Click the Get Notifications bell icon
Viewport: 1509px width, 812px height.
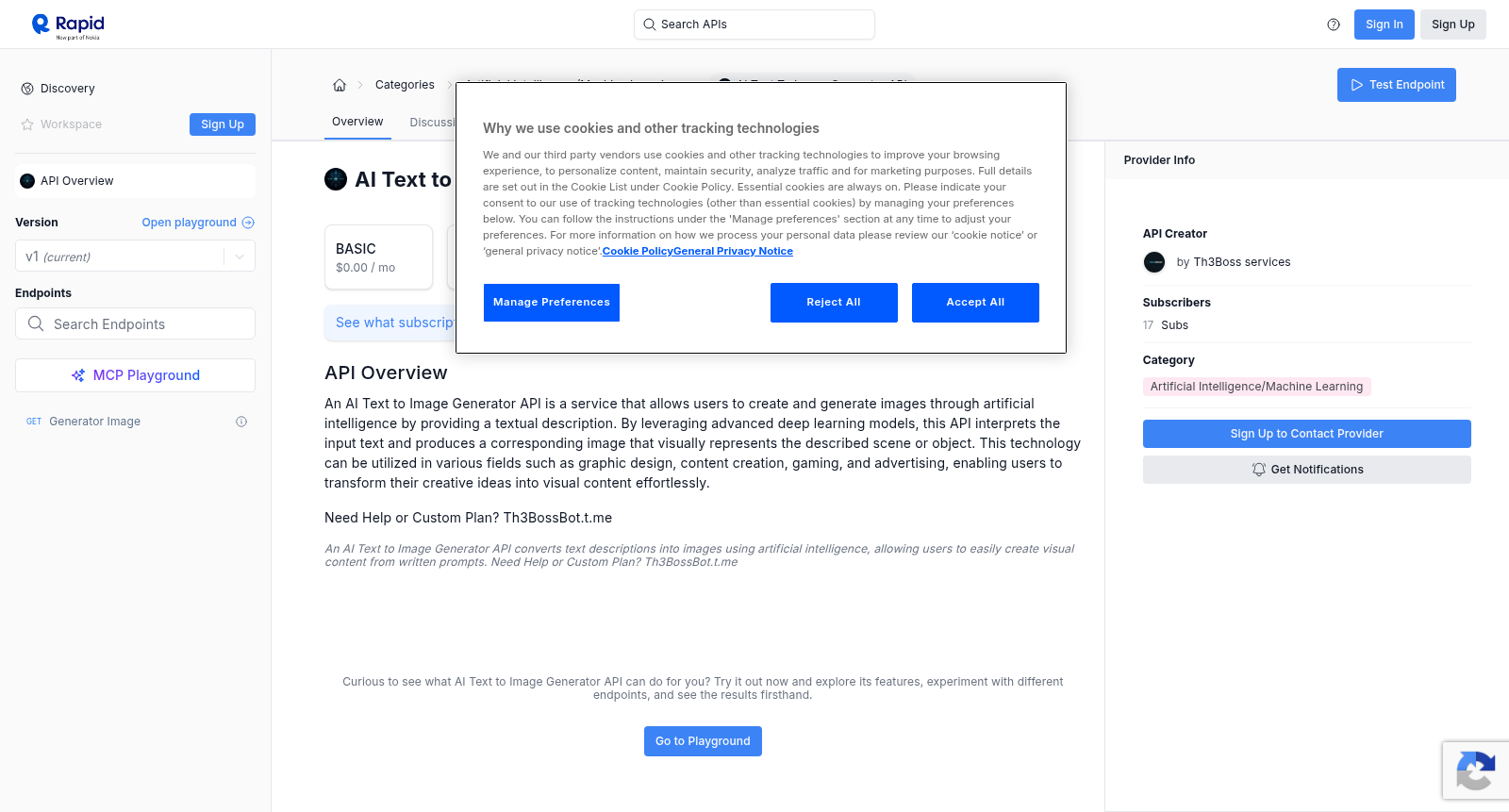pyautogui.click(x=1258, y=470)
